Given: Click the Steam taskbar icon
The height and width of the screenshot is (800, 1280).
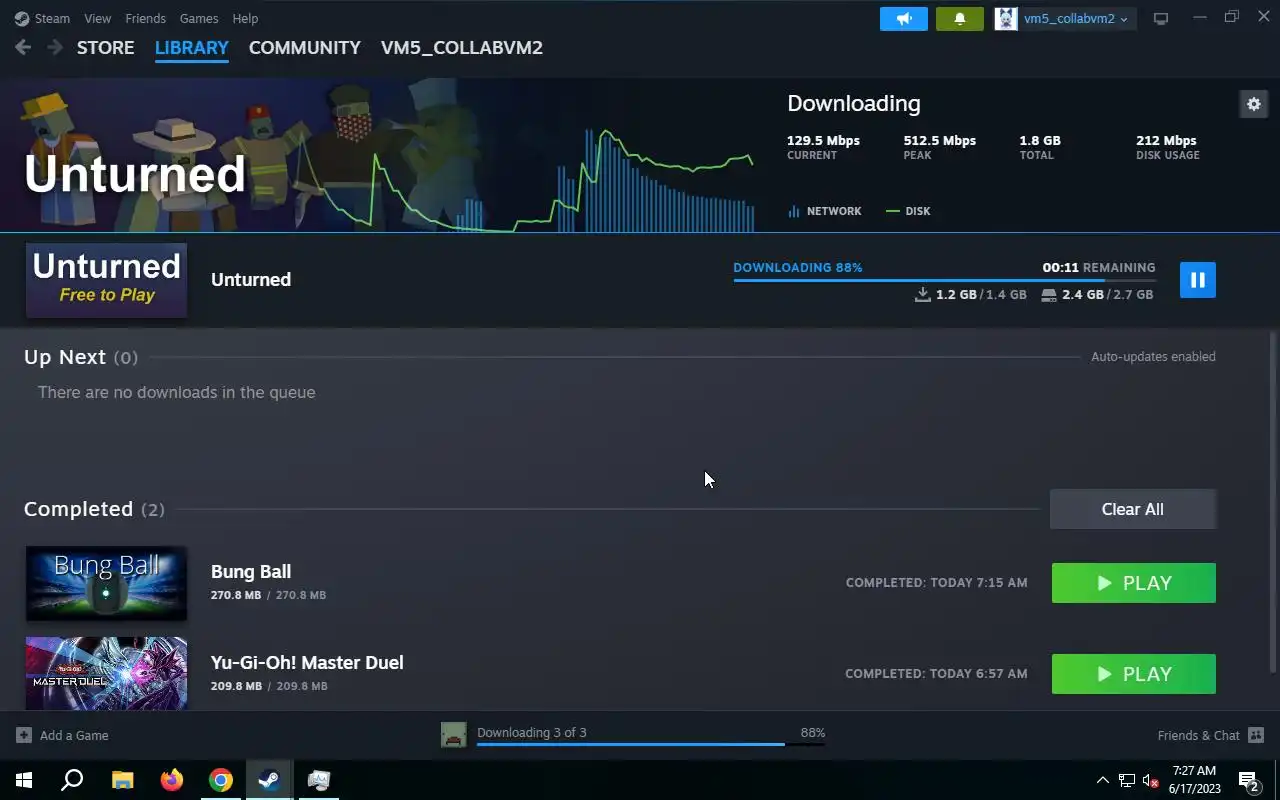Looking at the screenshot, I should (269, 780).
